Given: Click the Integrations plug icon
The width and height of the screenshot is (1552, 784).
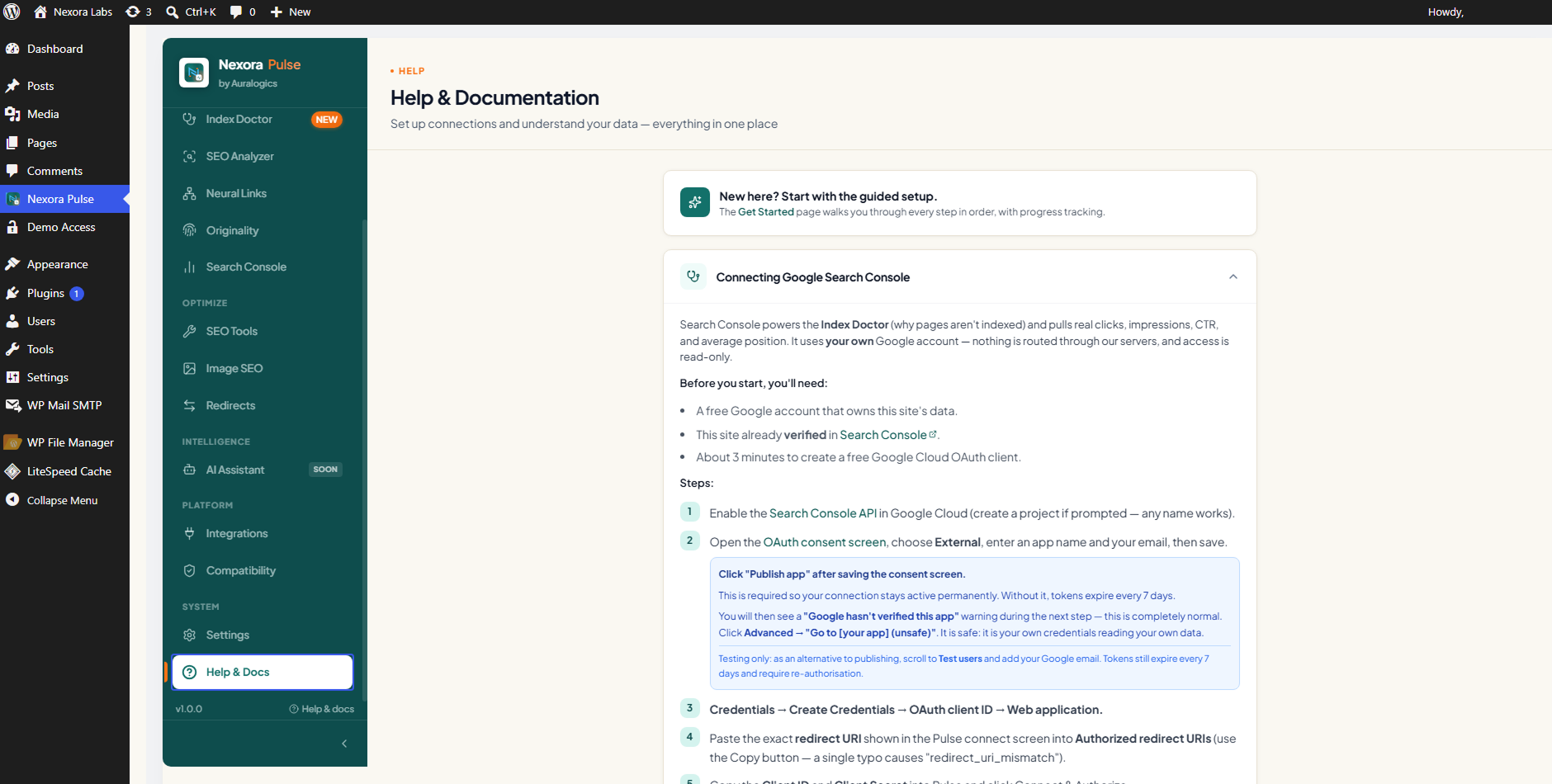Looking at the screenshot, I should [x=189, y=533].
